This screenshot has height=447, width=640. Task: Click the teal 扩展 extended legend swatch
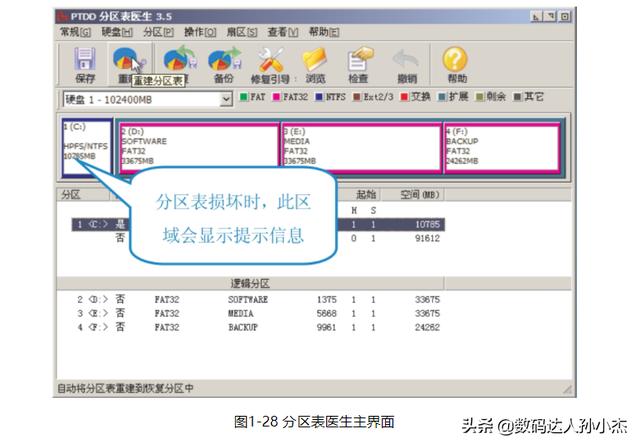pyautogui.click(x=442, y=97)
